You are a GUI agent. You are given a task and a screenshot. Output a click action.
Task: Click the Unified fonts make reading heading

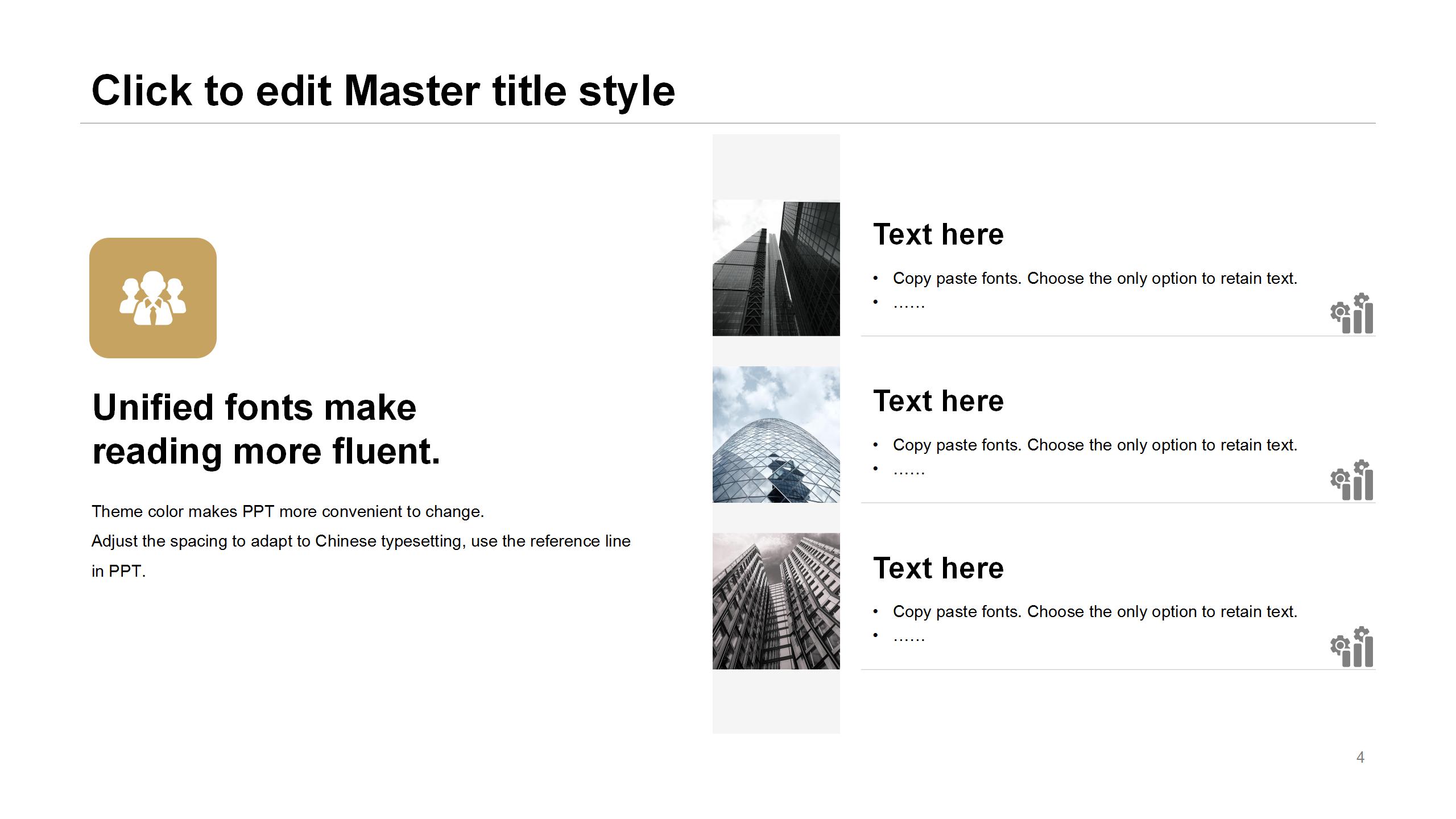click(x=266, y=429)
